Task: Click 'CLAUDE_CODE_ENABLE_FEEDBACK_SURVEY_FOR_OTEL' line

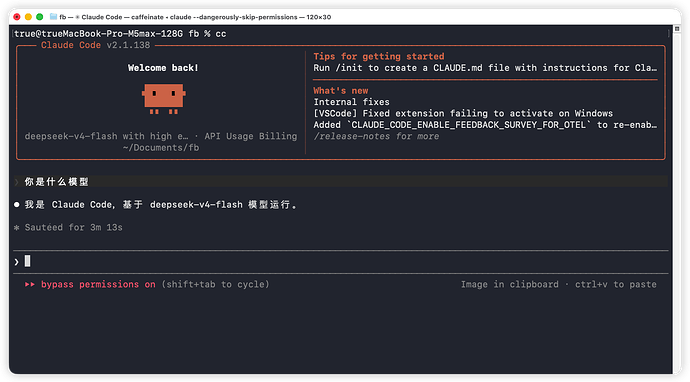Action: [x=485, y=125]
